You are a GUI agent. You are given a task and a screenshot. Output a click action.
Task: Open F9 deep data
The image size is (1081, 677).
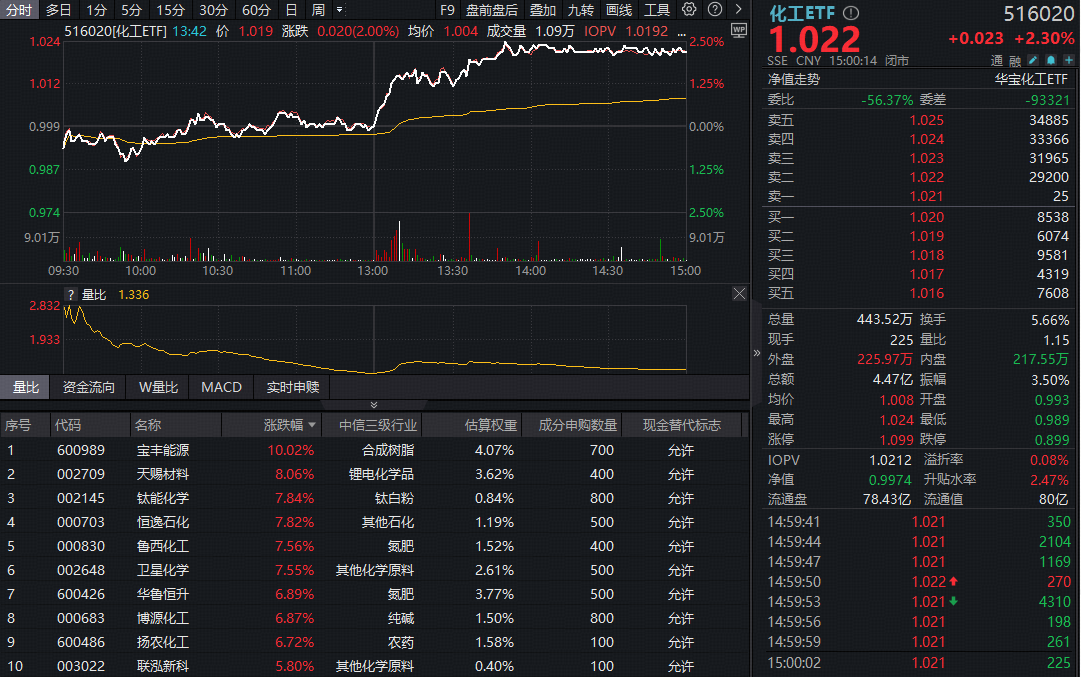(x=447, y=10)
